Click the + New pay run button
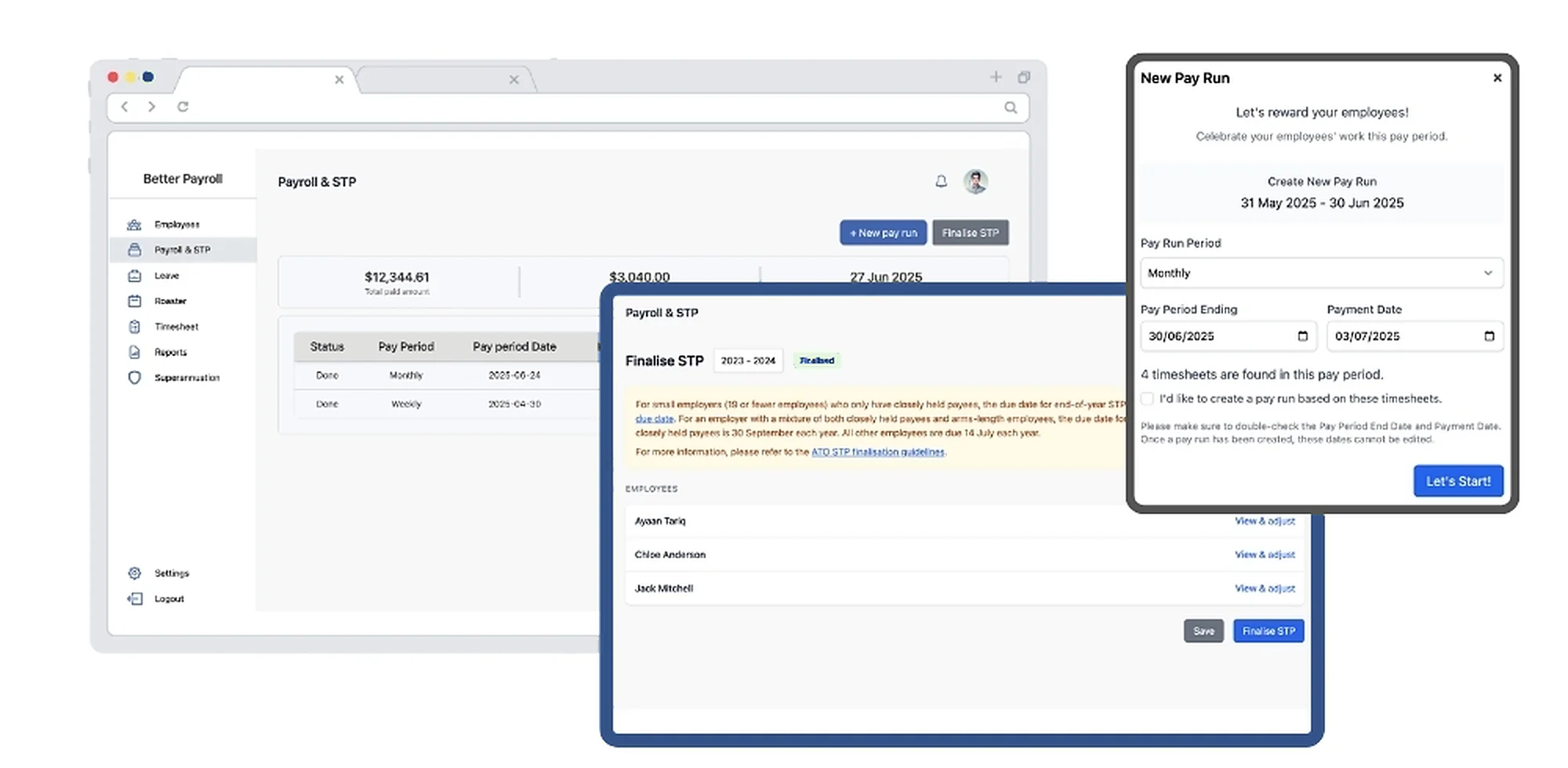The image size is (1568, 768). point(884,233)
